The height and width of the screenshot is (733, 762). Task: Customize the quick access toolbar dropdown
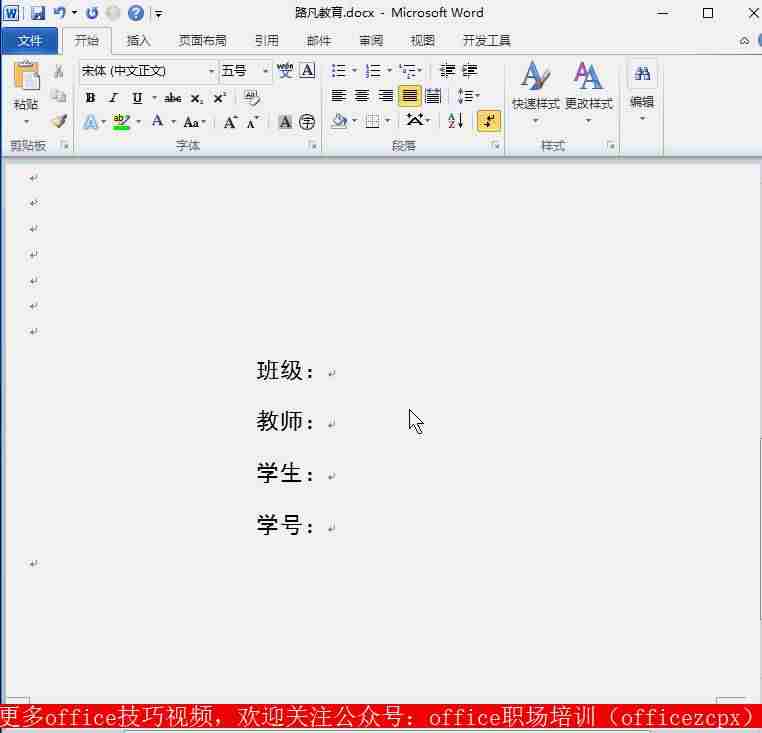tap(158, 14)
